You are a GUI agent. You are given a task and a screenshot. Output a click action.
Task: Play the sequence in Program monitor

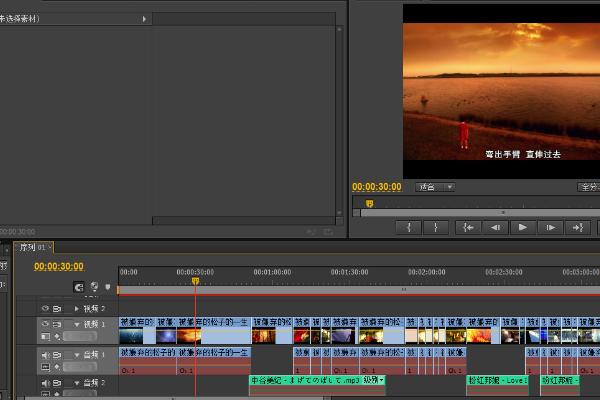tap(522, 228)
